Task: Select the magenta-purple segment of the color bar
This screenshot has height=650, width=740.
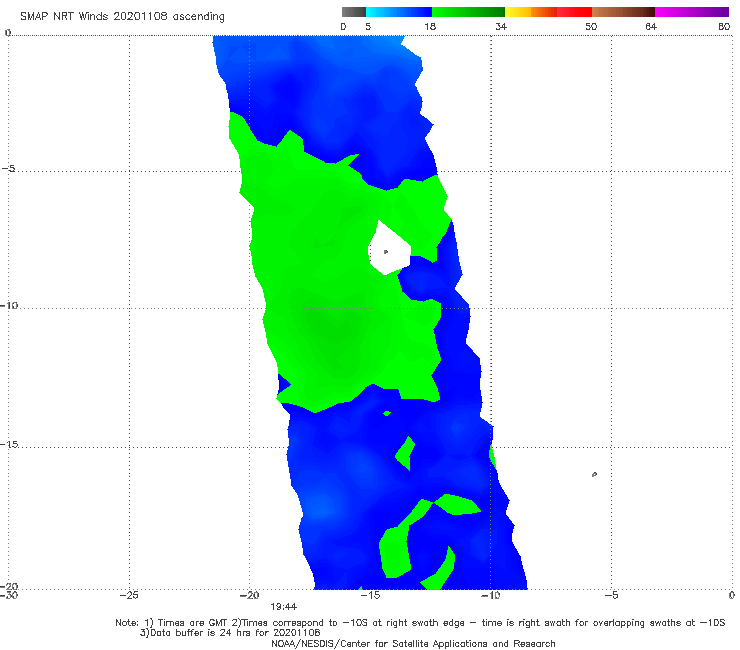Action: tap(692, 12)
